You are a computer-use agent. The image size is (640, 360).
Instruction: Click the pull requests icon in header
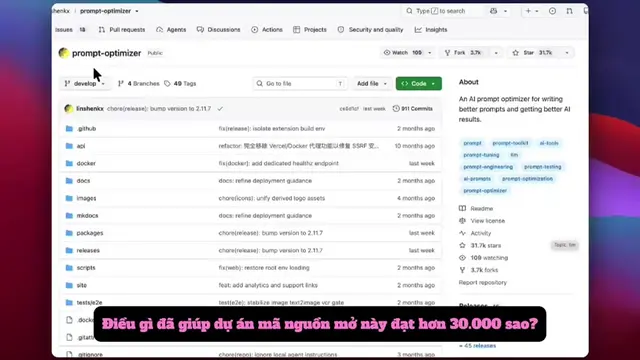point(569,11)
